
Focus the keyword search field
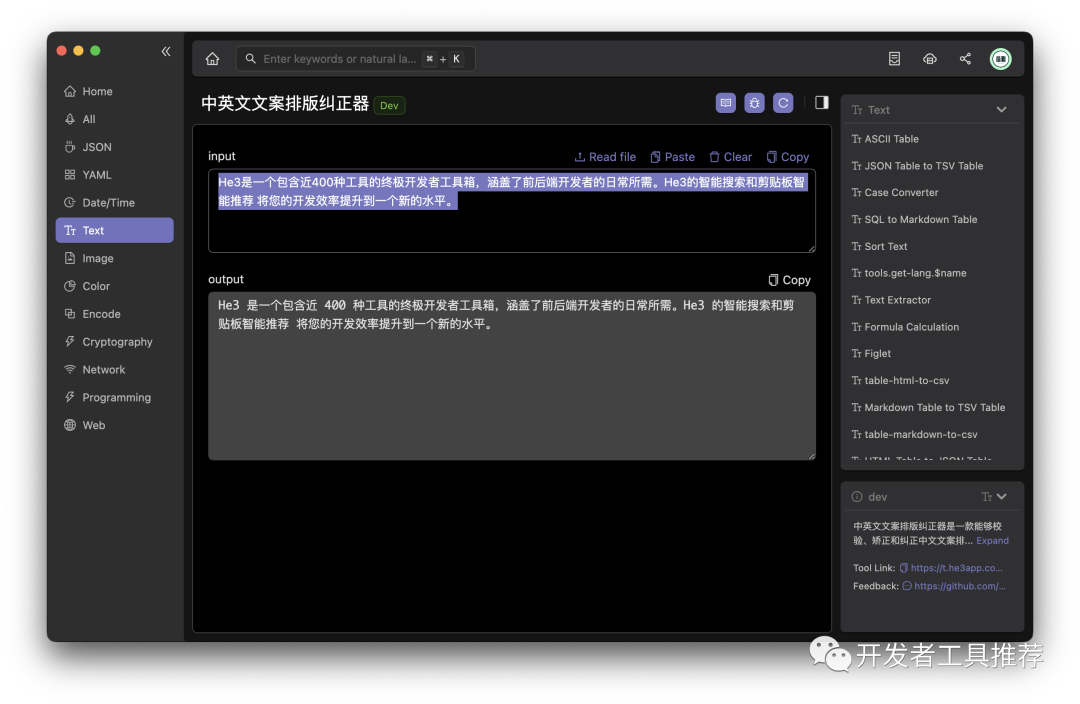[340, 59]
